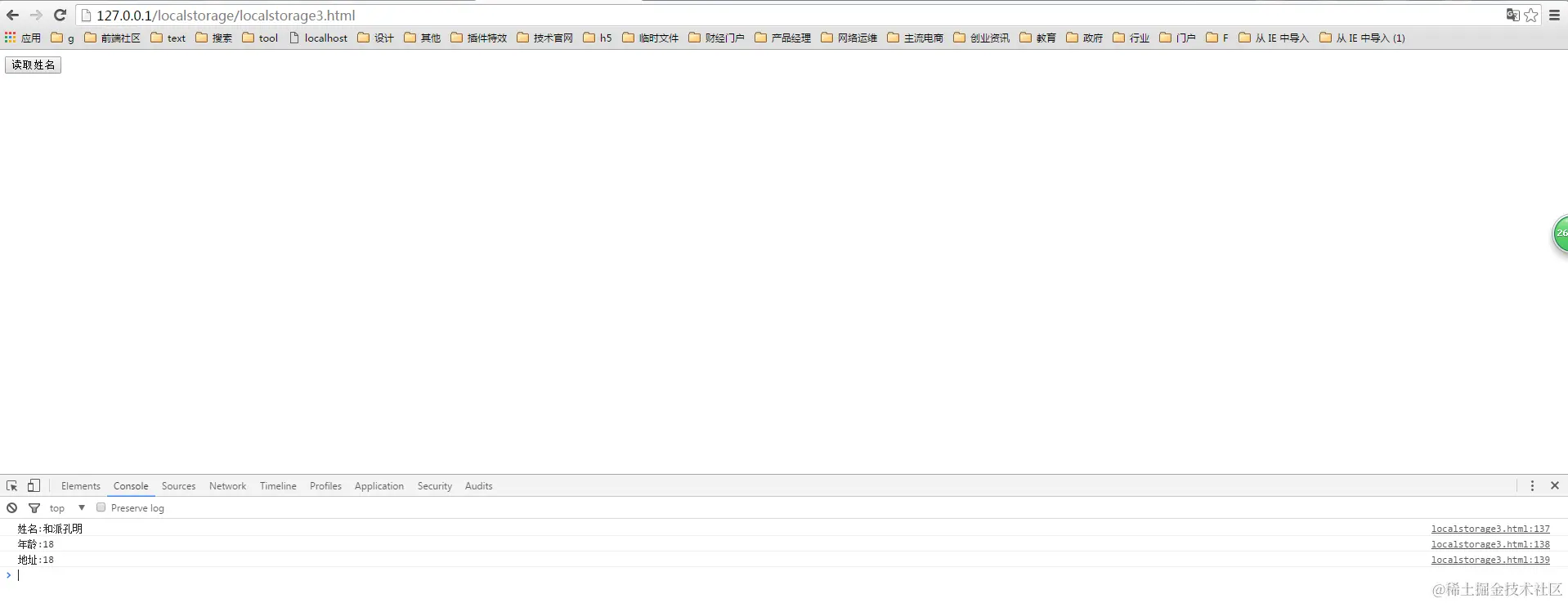Open source link localstorage3.html:138
Image resolution: width=1568 pixels, height=603 pixels.
pyautogui.click(x=1490, y=544)
